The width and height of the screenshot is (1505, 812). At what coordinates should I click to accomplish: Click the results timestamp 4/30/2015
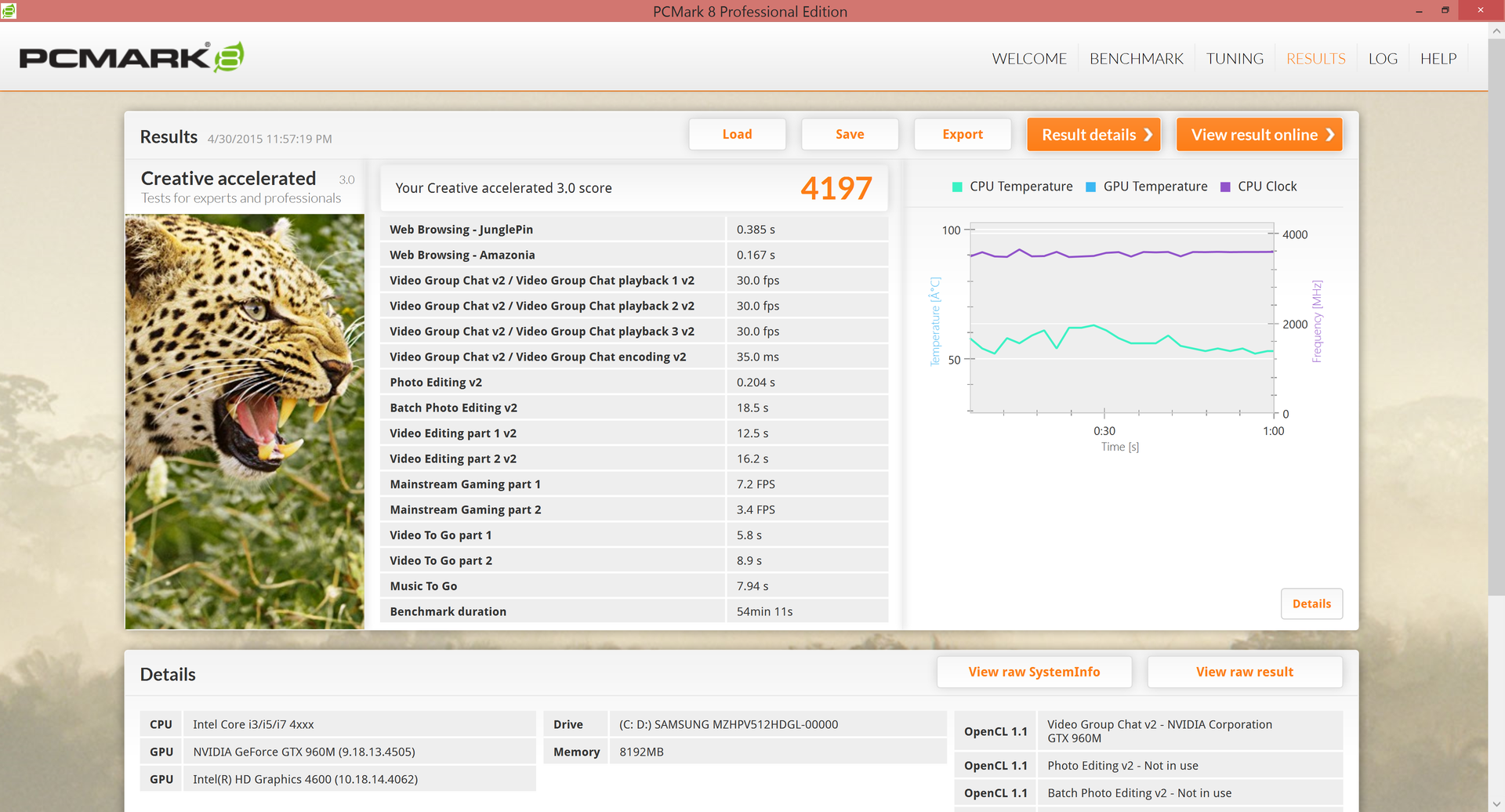270,139
